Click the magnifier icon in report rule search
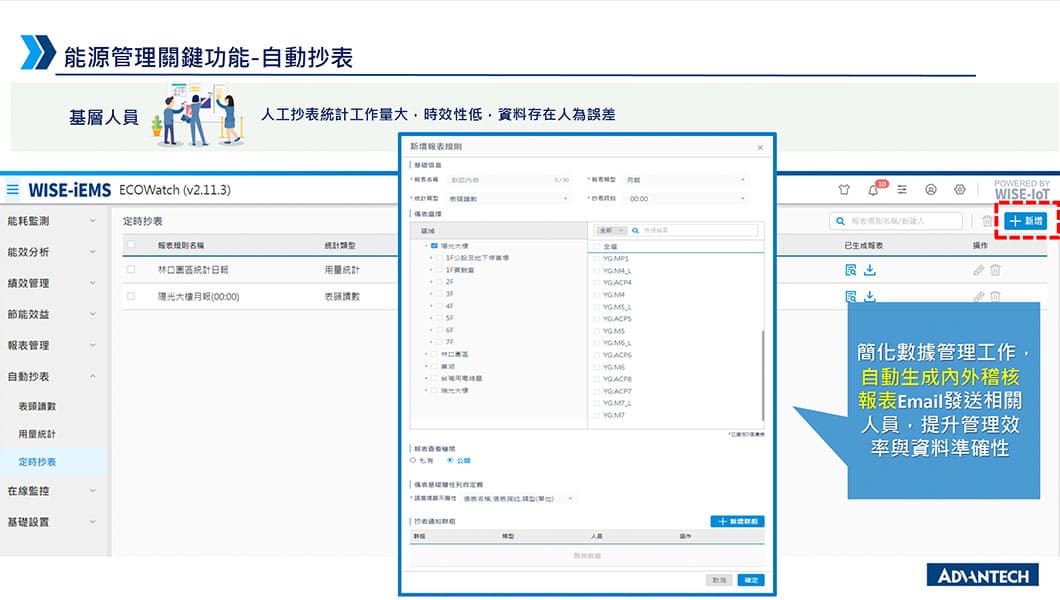 [840, 221]
